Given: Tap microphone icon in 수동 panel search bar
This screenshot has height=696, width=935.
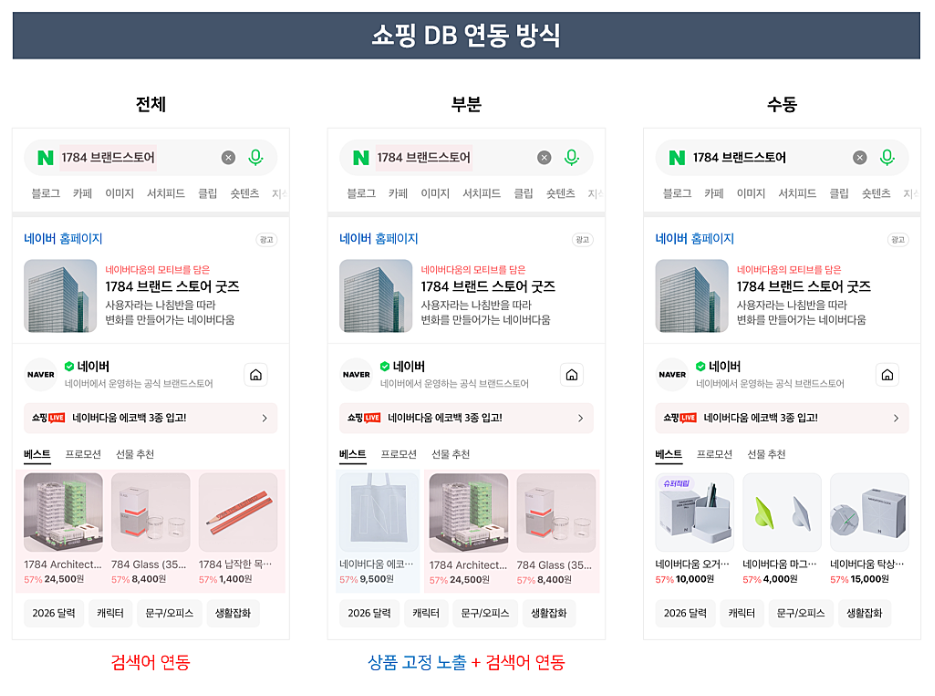Looking at the screenshot, I should tap(887, 157).
